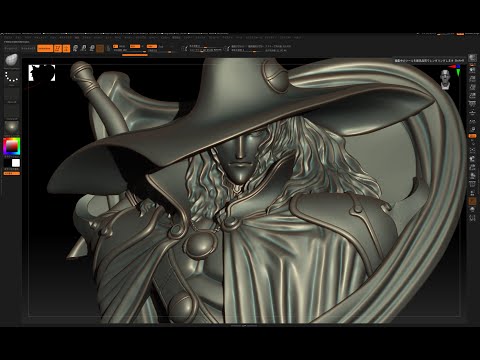The image size is (480, 360).
Task: Click the head camera orientation thumbnail
Action: pos(444,79)
